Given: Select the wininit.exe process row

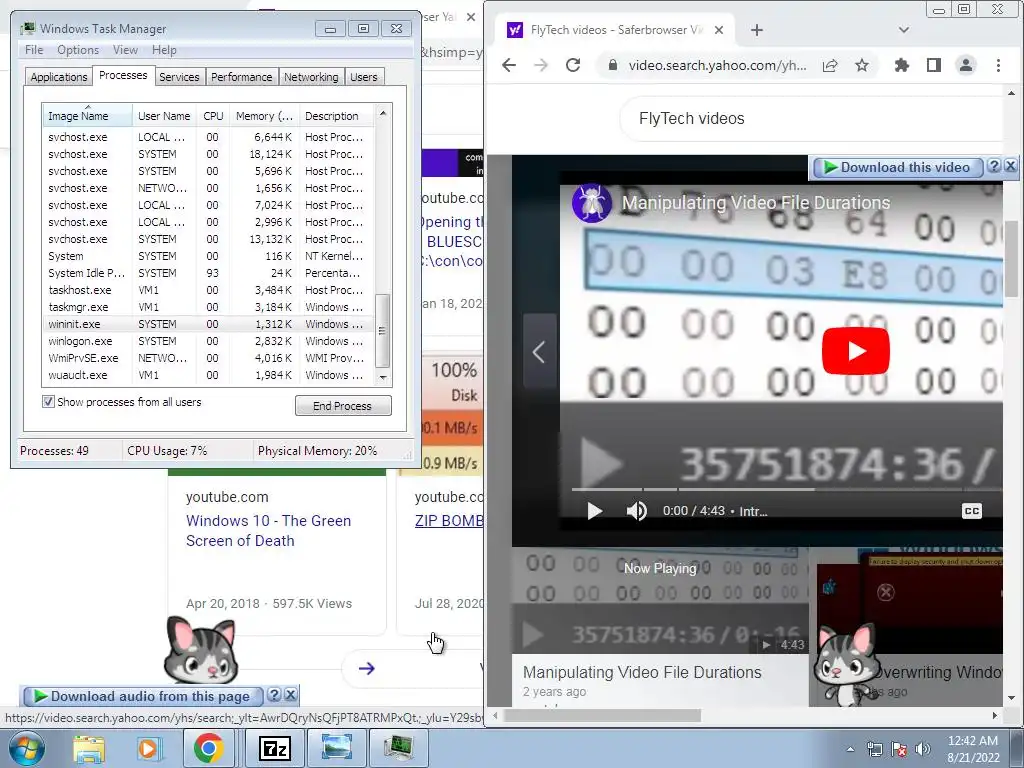Looking at the screenshot, I should 208,324.
